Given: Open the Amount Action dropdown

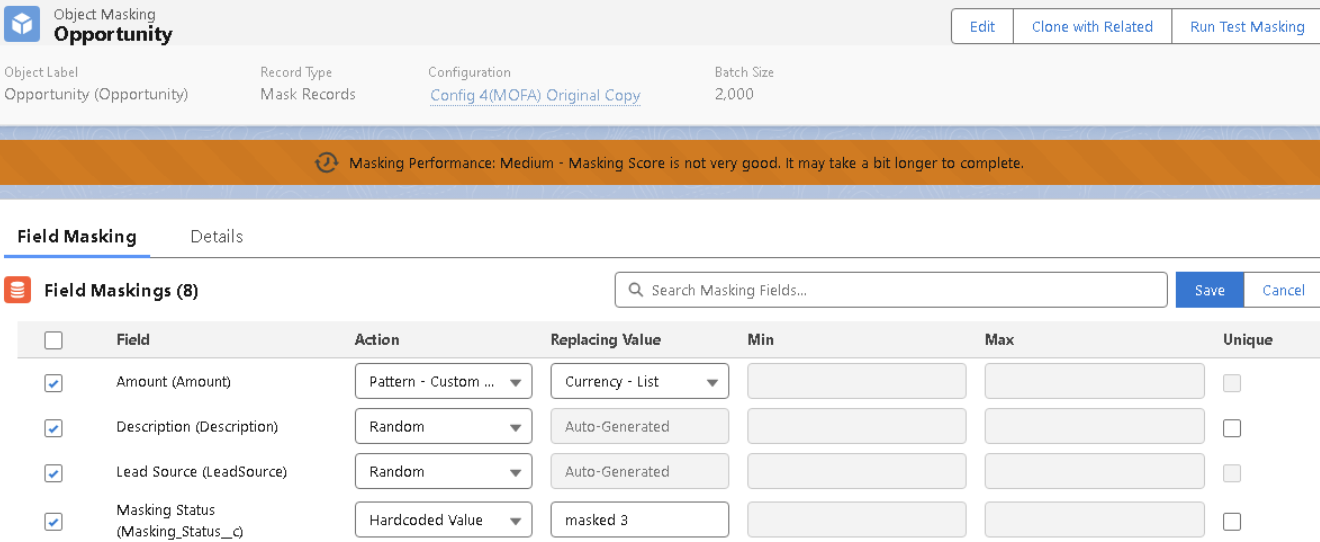Looking at the screenshot, I should point(442,382).
